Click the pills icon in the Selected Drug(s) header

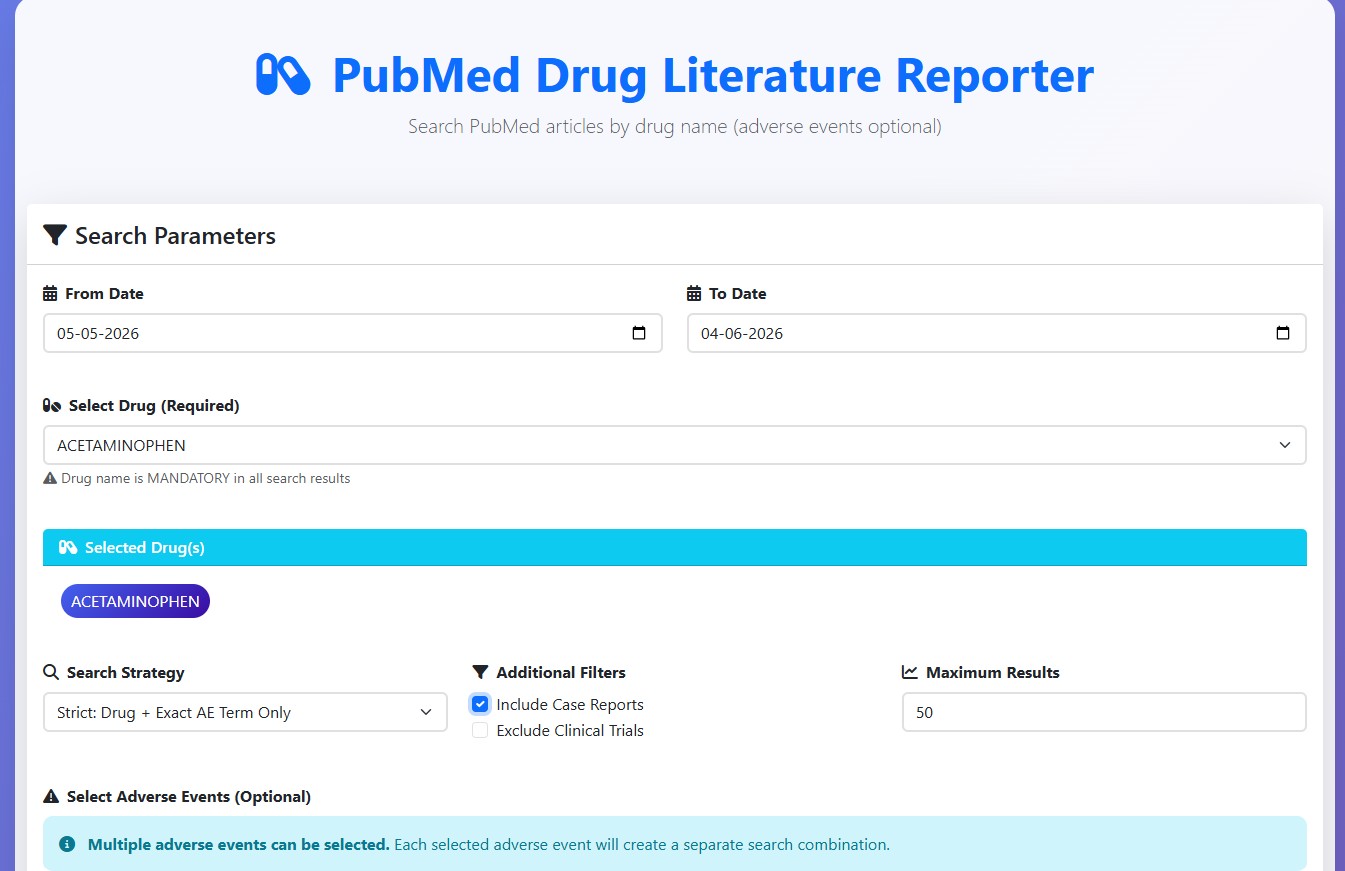[68, 547]
